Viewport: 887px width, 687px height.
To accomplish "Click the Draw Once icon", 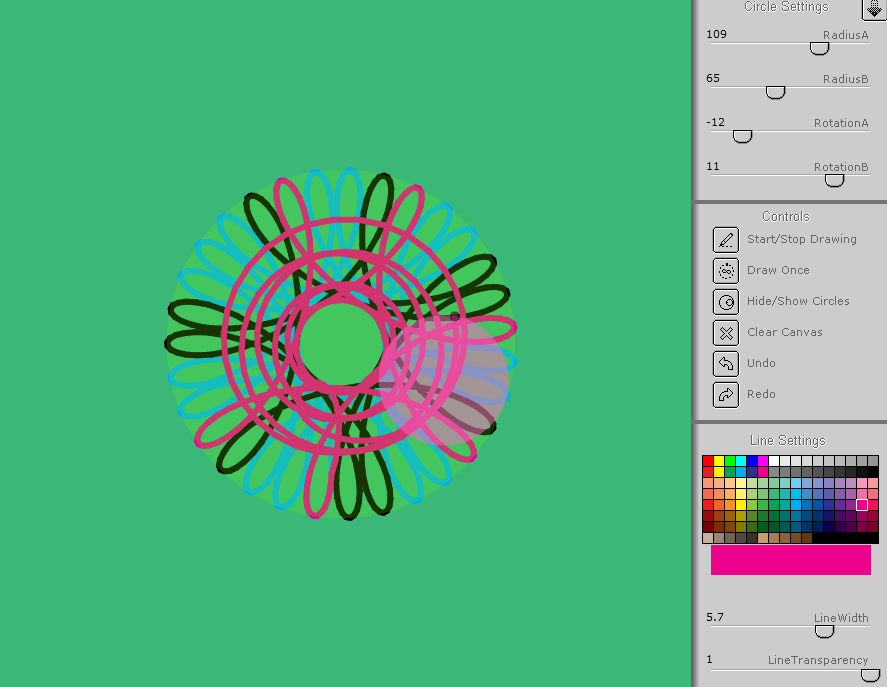I will pos(726,271).
